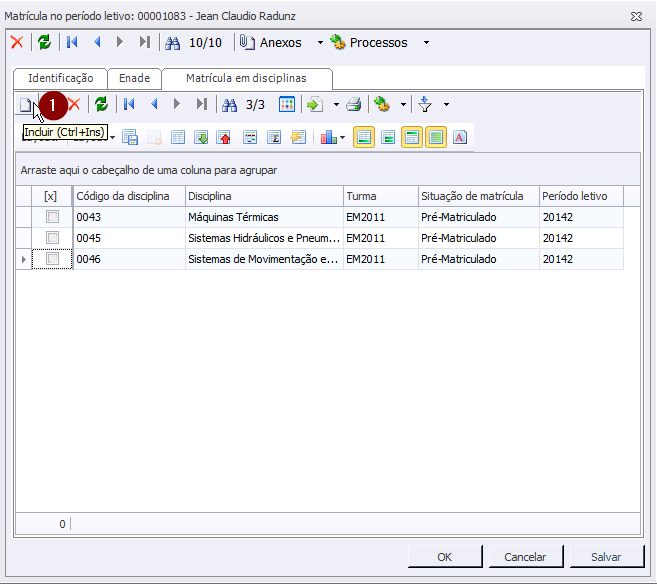Sort by the Disciplina column header

pyautogui.click(x=264, y=196)
